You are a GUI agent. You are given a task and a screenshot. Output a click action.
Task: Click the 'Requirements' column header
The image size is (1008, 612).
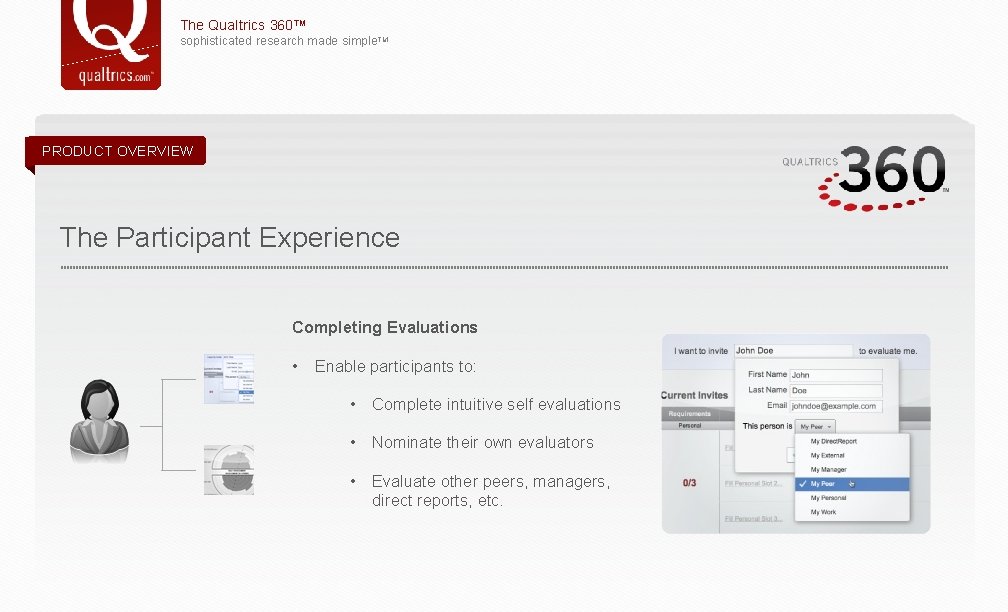689,414
